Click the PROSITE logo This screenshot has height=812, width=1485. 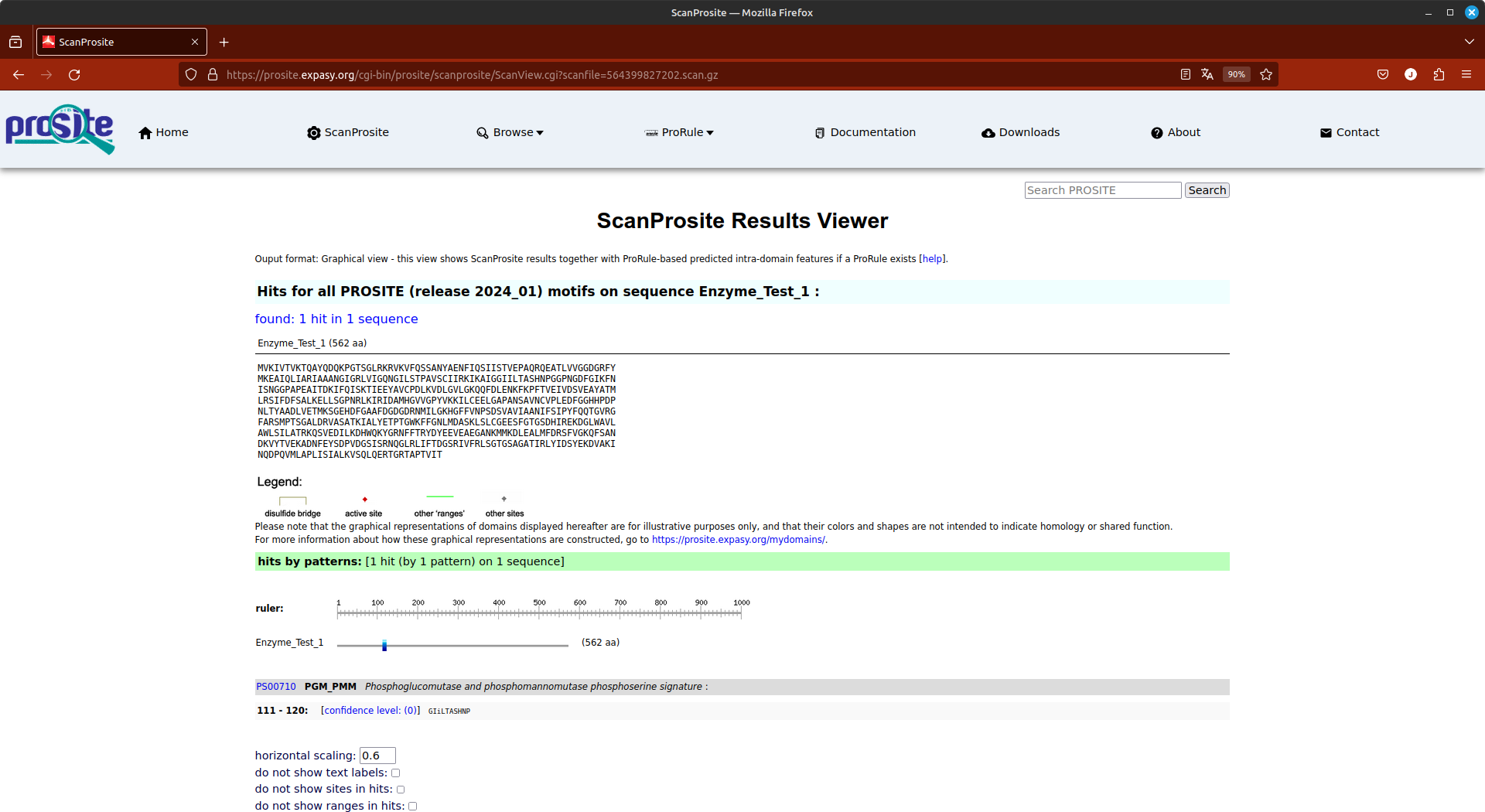tap(60, 129)
